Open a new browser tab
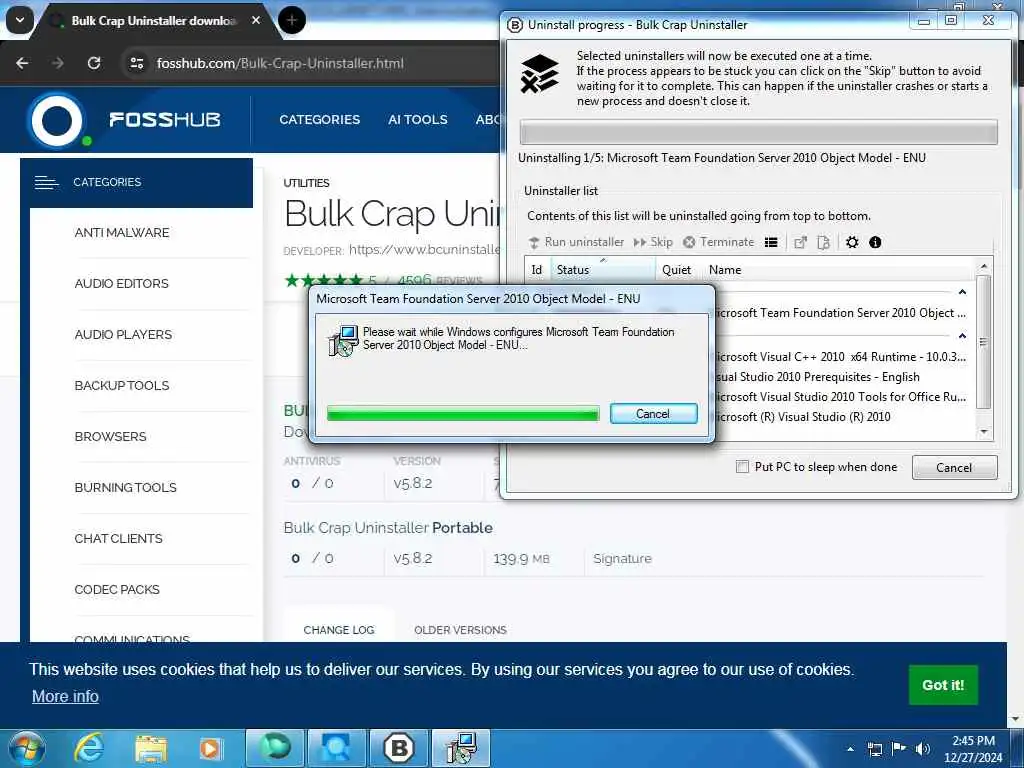 click(x=291, y=20)
